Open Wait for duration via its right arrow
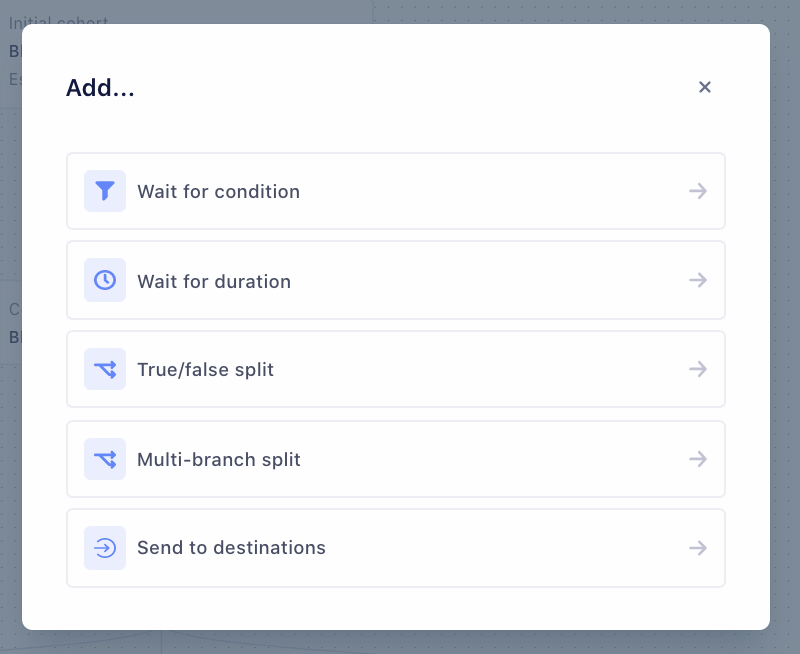The width and height of the screenshot is (800, 654). [698, 281]
